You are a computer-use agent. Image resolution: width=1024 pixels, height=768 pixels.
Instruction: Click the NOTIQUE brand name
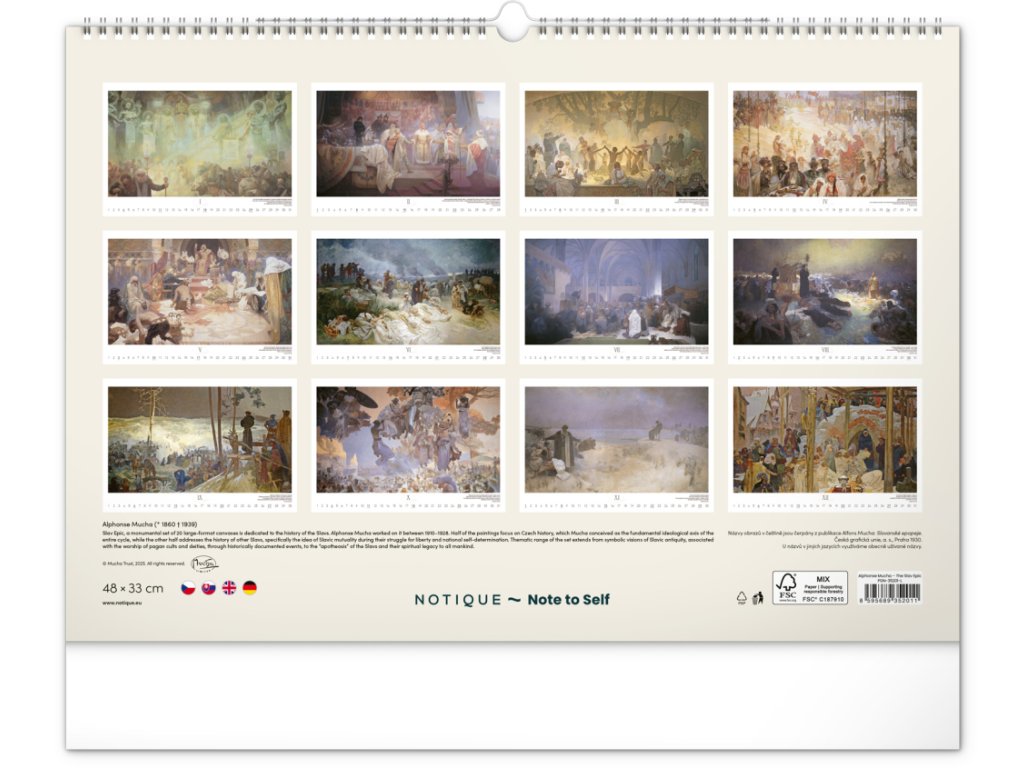click(458, 600)
